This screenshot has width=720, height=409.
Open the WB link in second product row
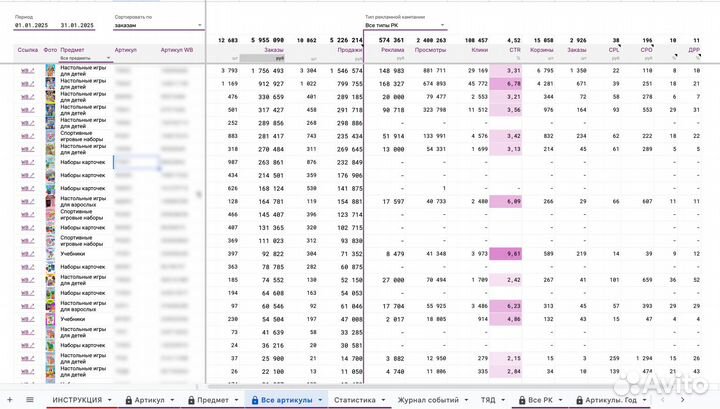coord(28,84)
